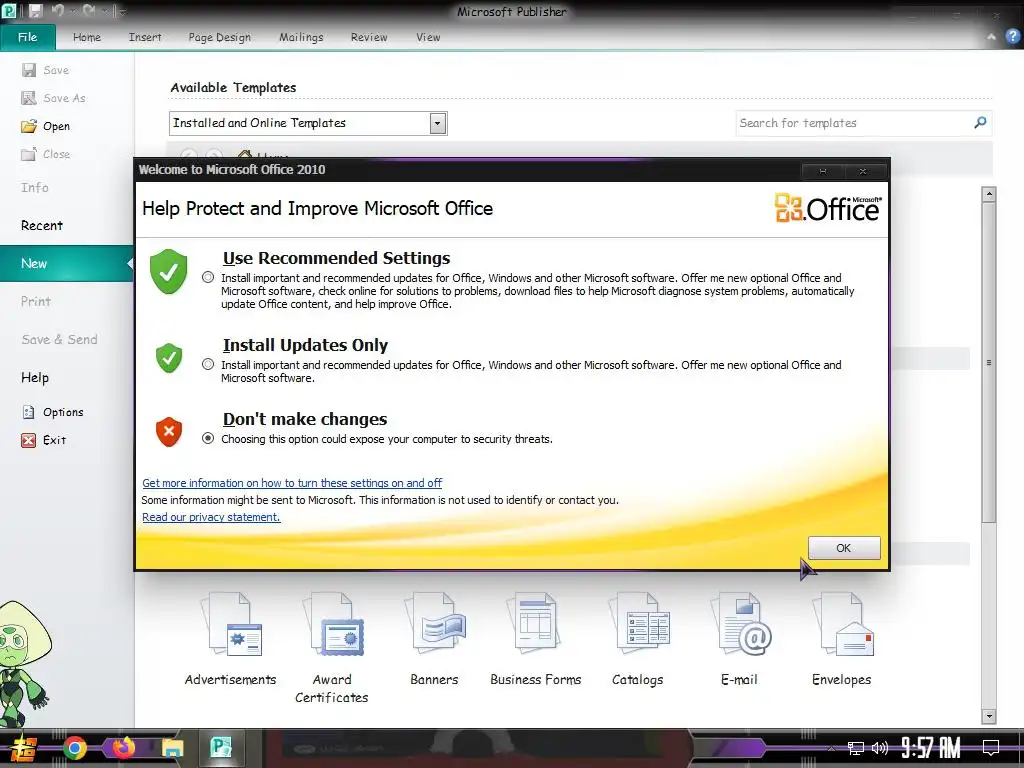Open the privacy statement link
The image size is (1024, 768).
pos(211,517)
